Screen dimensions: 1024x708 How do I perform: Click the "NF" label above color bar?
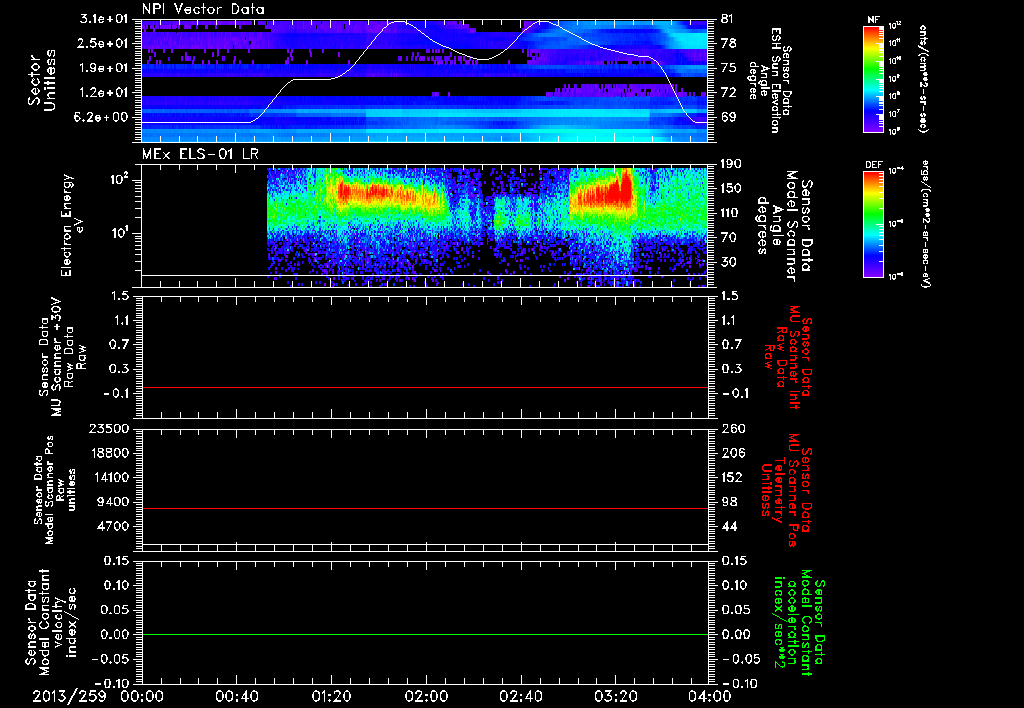pyautogui.click(x=874, y=20)
